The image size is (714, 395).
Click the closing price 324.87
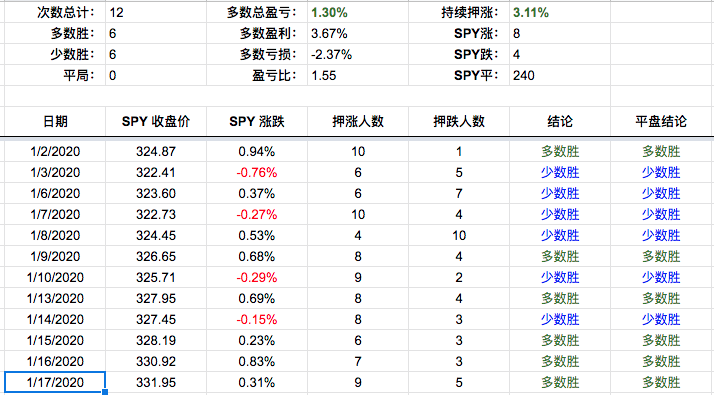click(x=156, y=151)
